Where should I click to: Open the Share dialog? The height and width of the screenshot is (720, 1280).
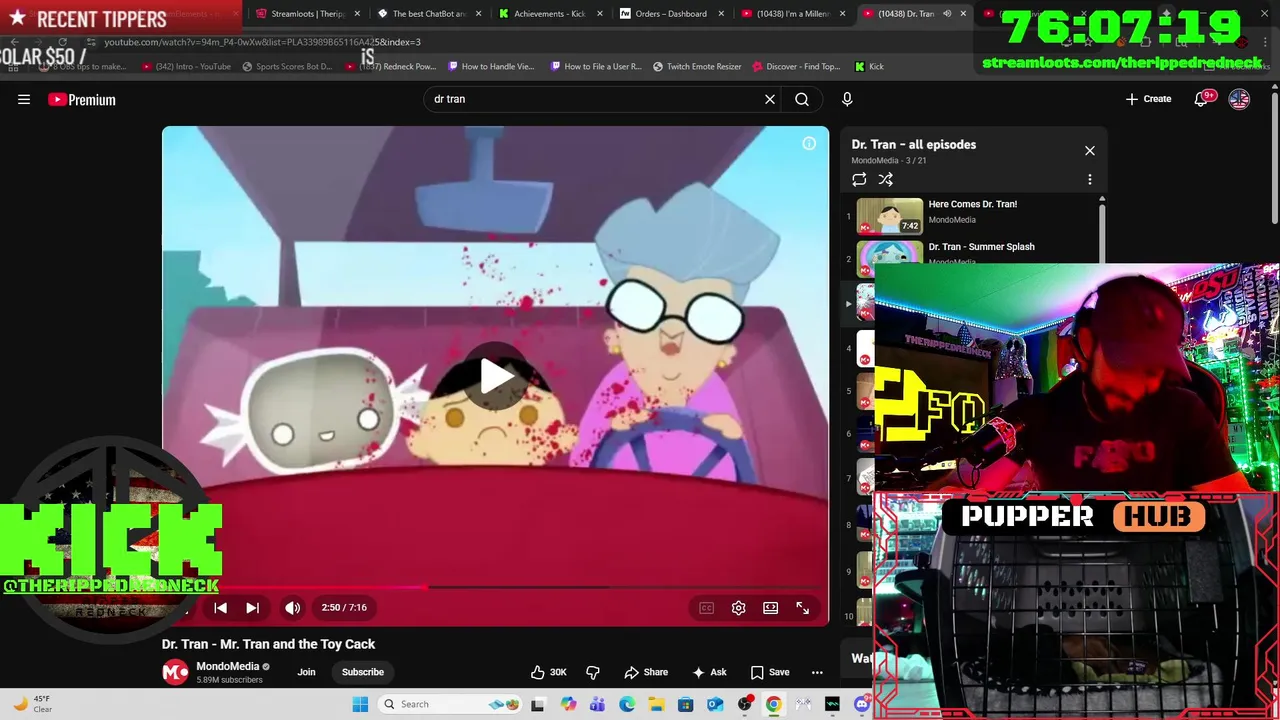(x=646, y=672)
